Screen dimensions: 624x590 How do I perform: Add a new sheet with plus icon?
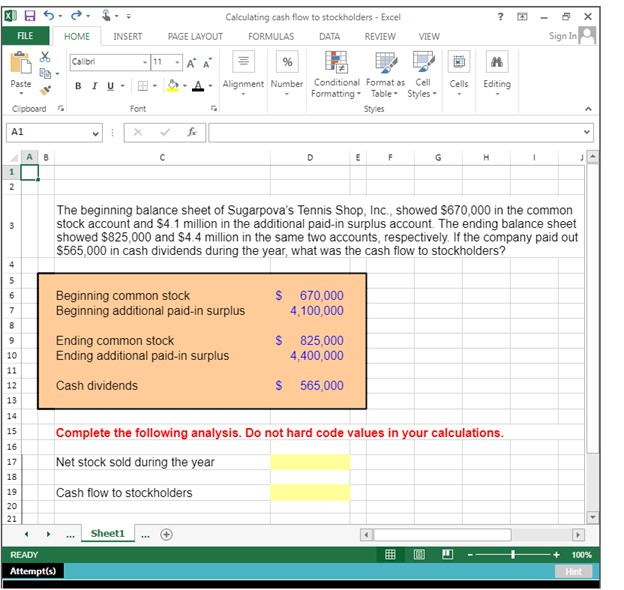(x=167, y=534)
